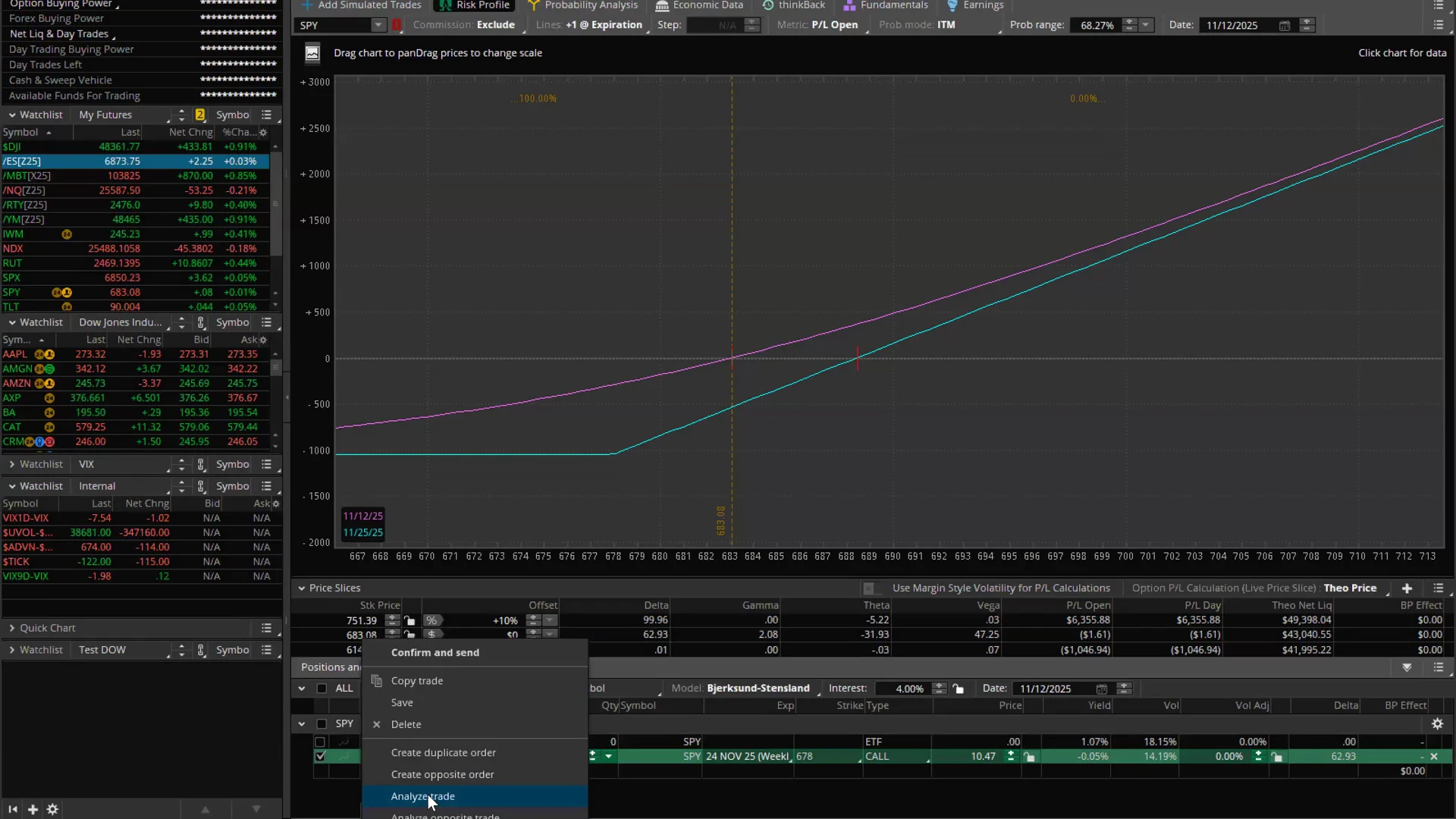Image resolution: width=1456 pixels, height=819 pixels.
Task: Open the Probability Analysis tab
Action: pyautogui.click(x=582, y=5)
